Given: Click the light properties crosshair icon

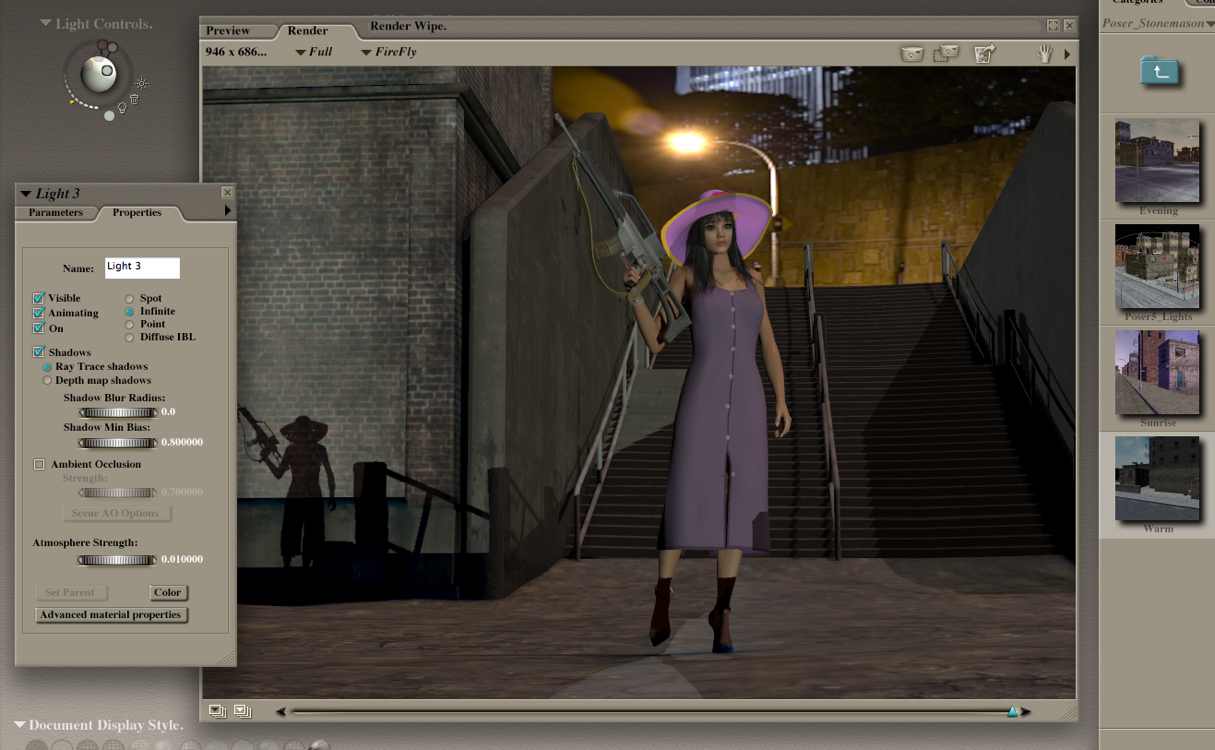Looking at the screenshot, I should [142, 83].
